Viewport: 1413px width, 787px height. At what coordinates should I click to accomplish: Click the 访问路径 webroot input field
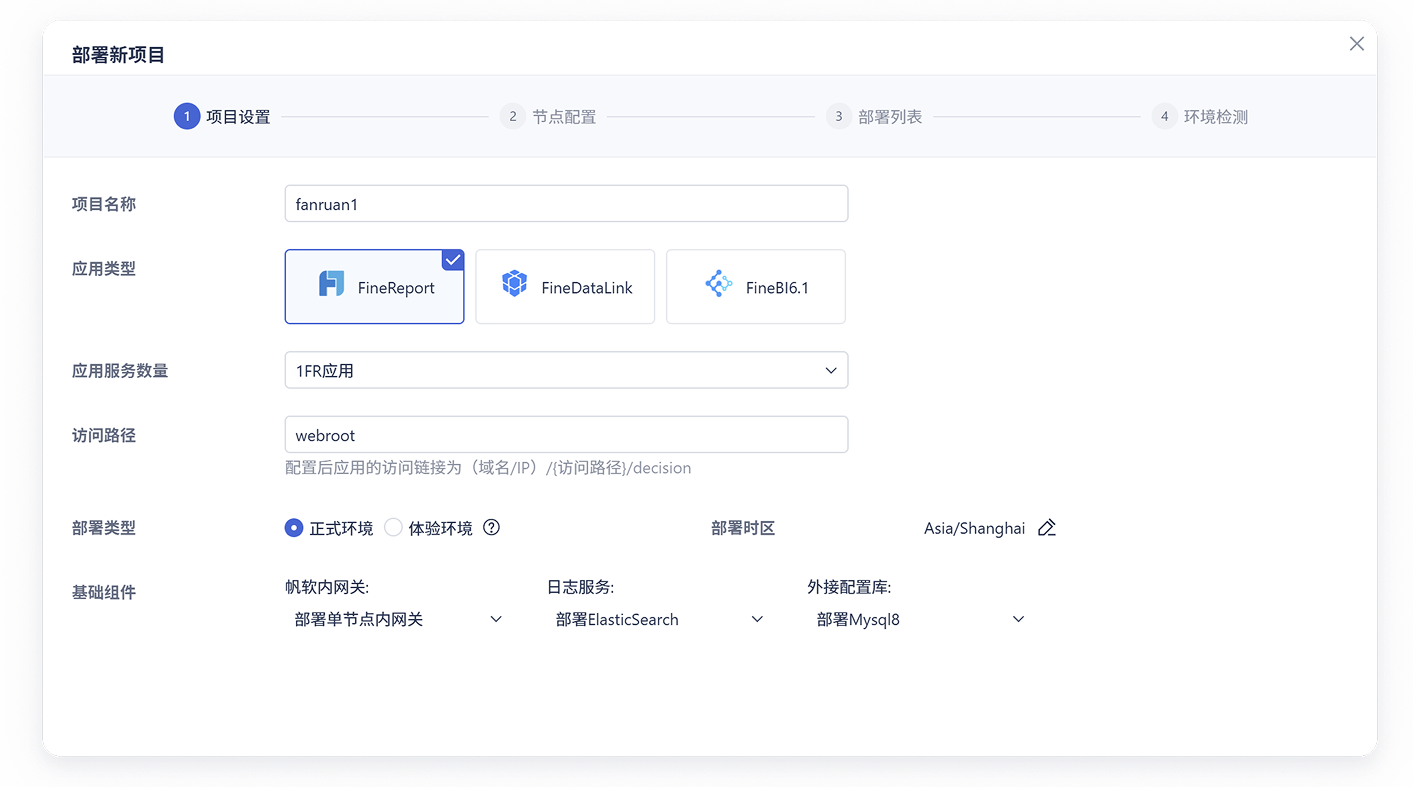tap(566, 435)
